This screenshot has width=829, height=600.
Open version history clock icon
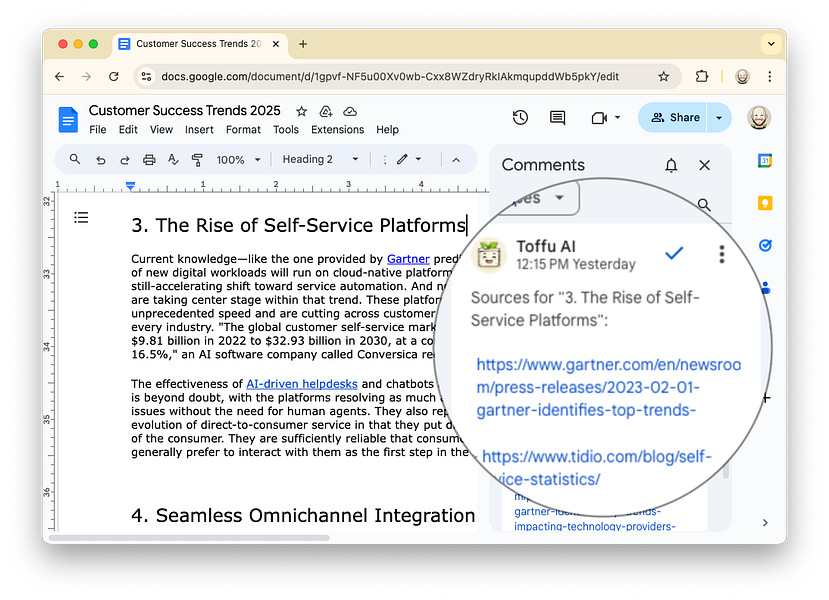tap(520, 117)
